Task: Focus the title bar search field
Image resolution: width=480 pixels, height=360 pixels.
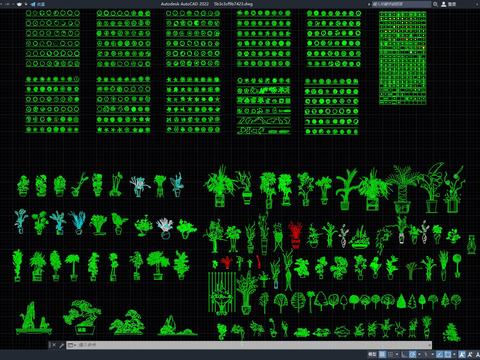Action: [401, 4]
